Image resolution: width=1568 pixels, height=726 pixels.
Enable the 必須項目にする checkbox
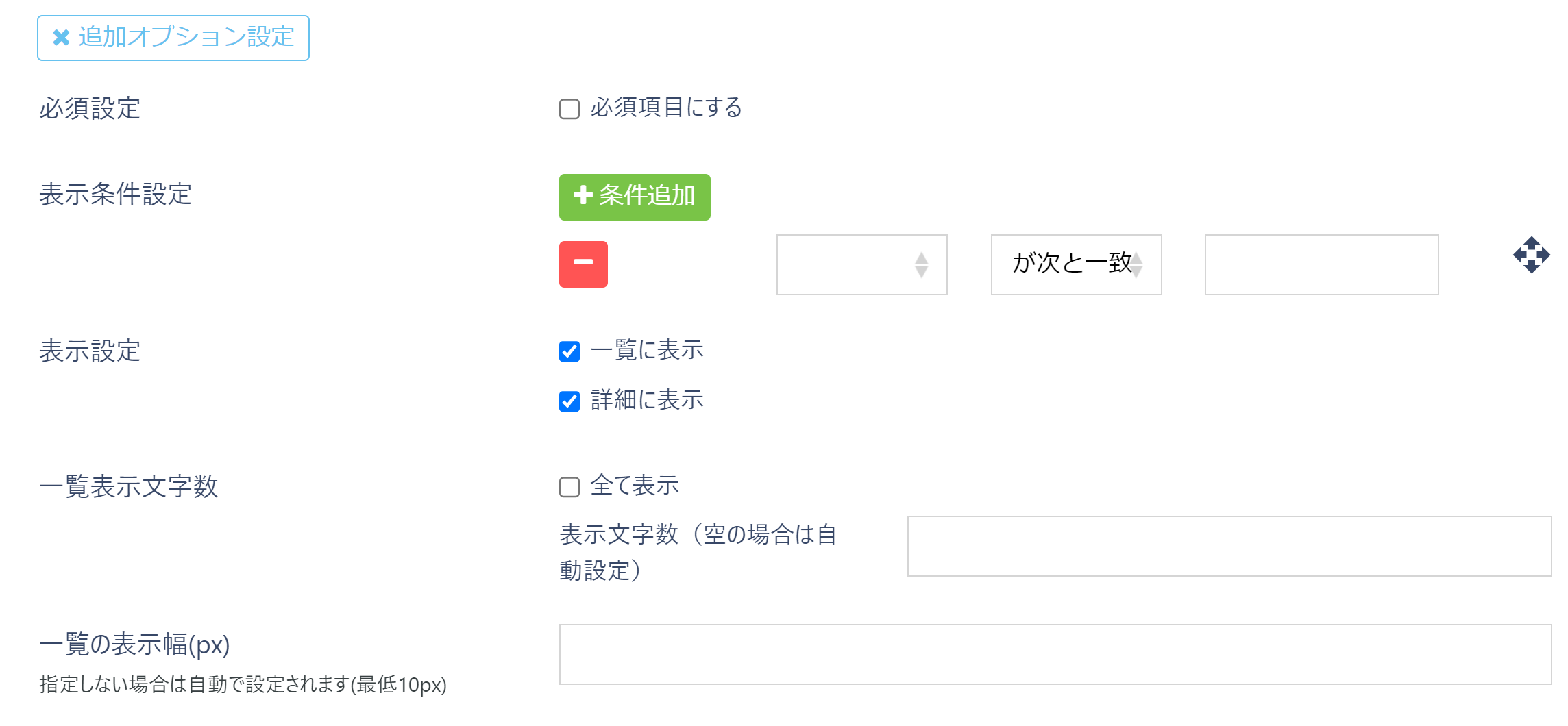pos(568,107)
